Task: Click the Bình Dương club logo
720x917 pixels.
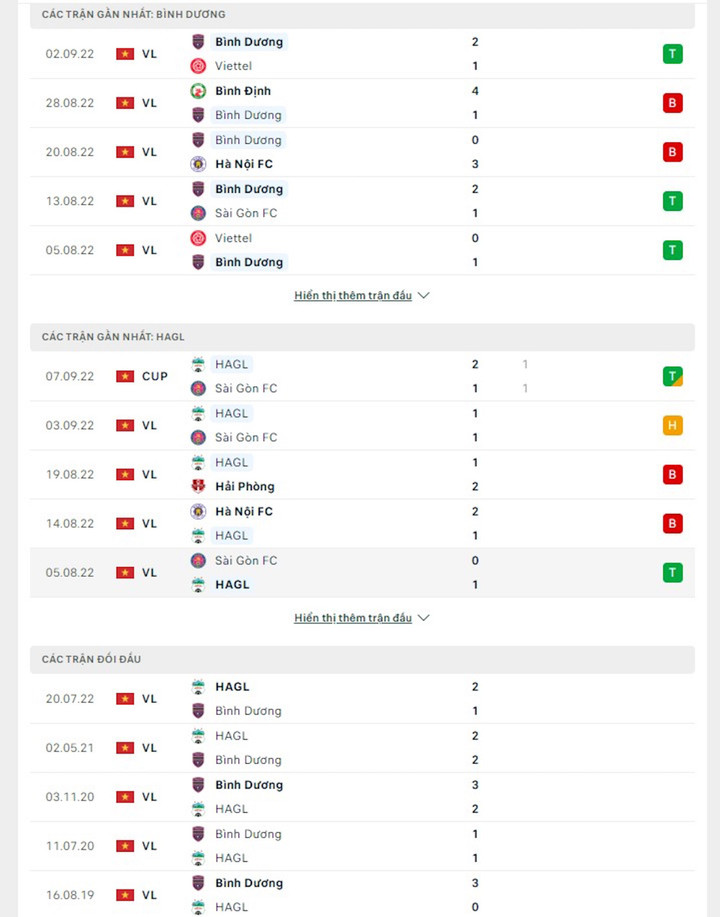Action: pyautogui.click(x=200, y=42)
